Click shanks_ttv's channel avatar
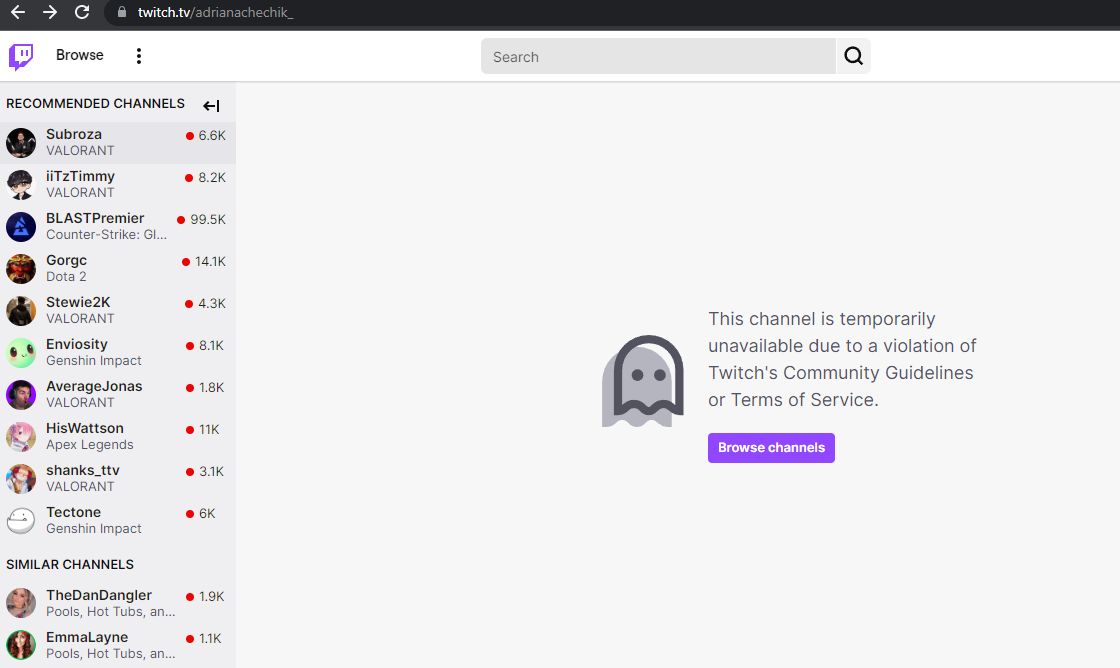The height and width of the screenshot is (668, 1120). point(21,479)
